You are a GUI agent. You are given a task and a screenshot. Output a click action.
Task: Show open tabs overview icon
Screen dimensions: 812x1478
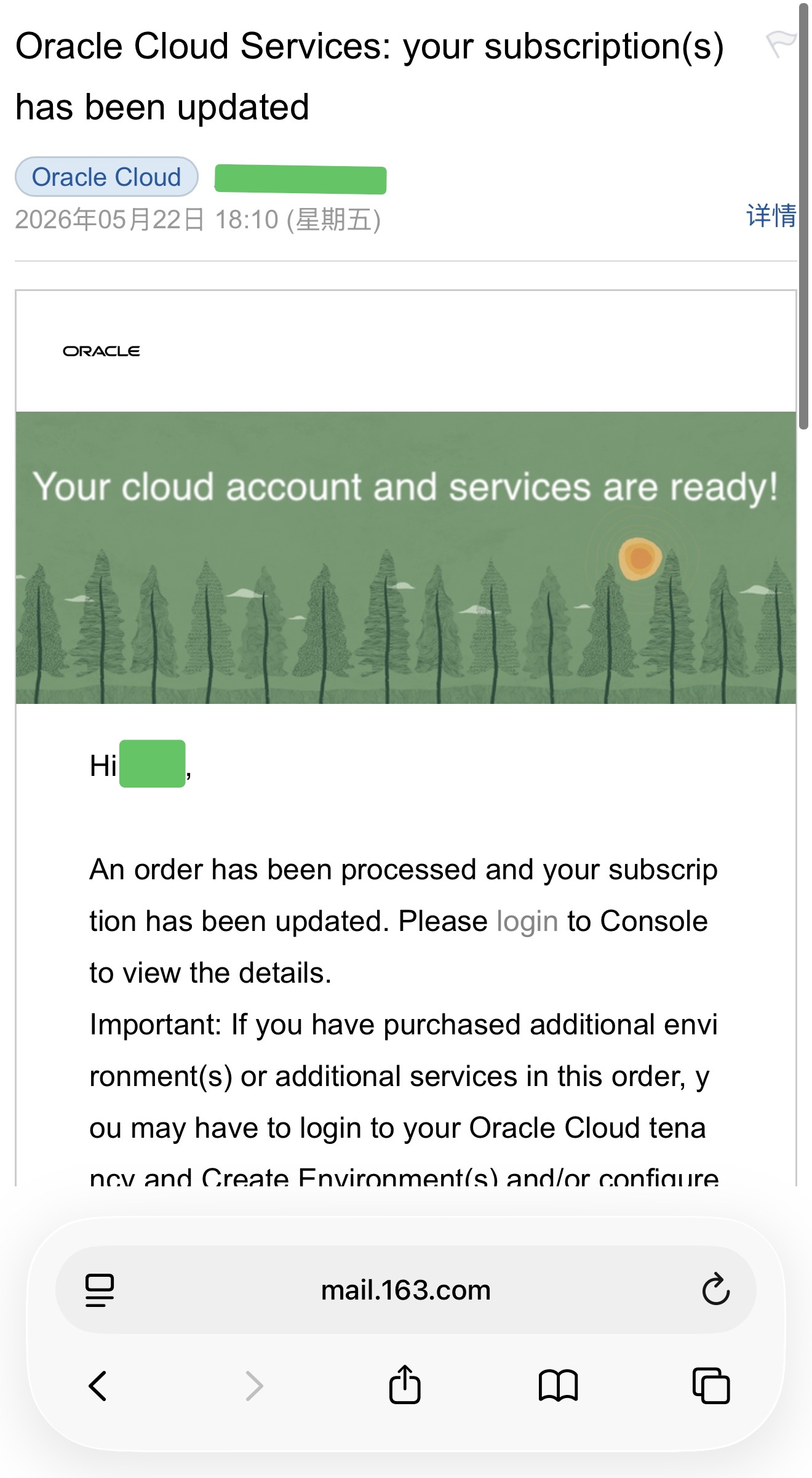[x=711, y=1386]
